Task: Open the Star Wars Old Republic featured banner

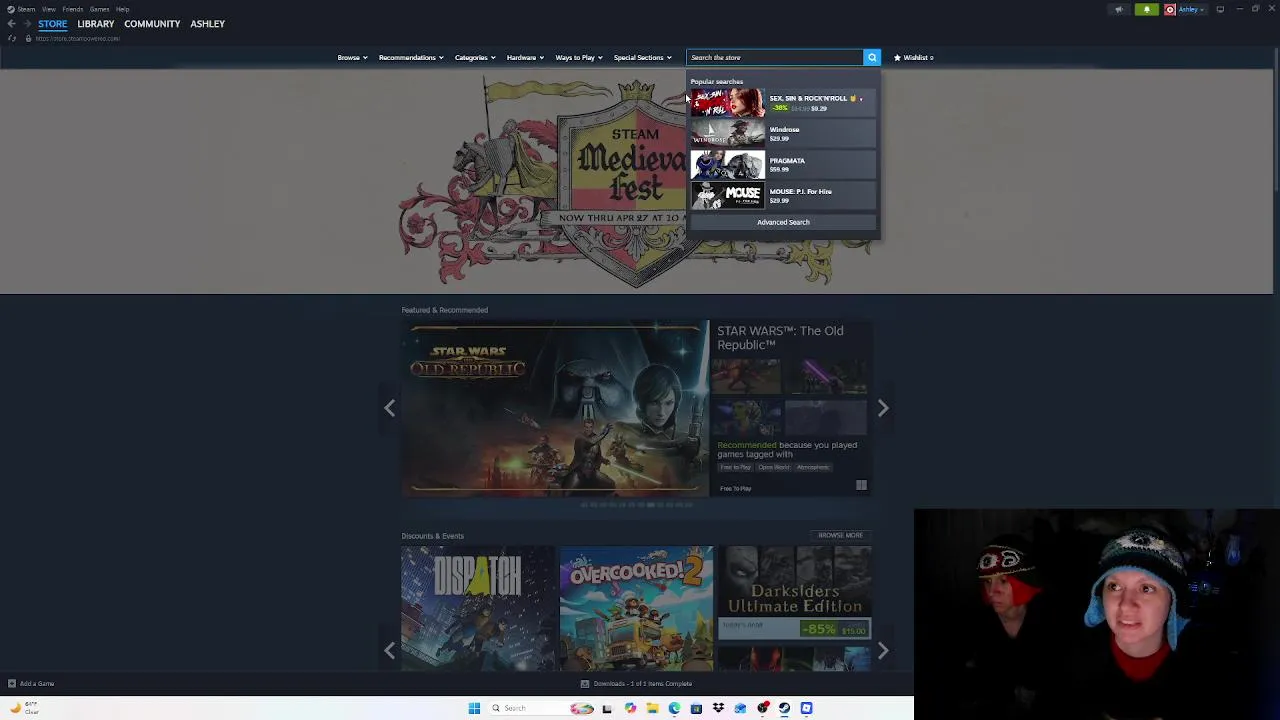Action: tap(555, 408)
